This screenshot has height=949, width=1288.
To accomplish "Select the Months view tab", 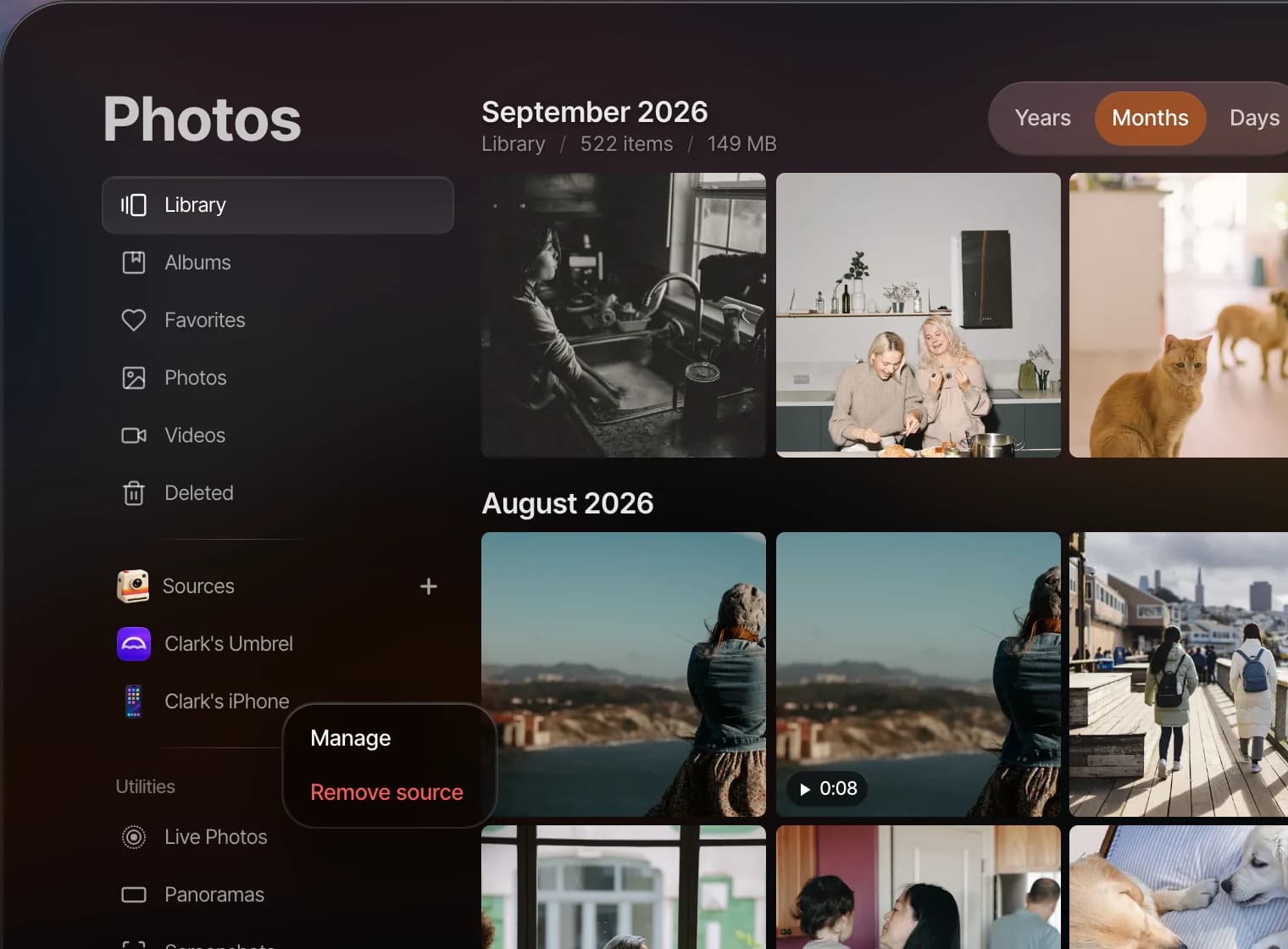I will [x=1150, y=118].
